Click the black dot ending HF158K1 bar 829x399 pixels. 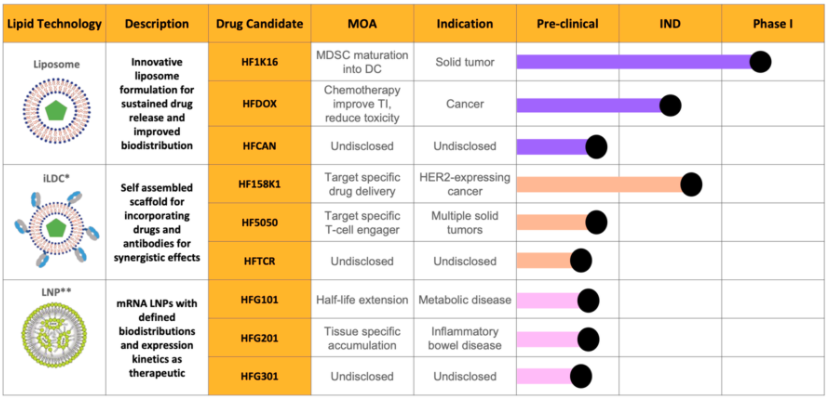pyautogui.click(x=691, y=184)
